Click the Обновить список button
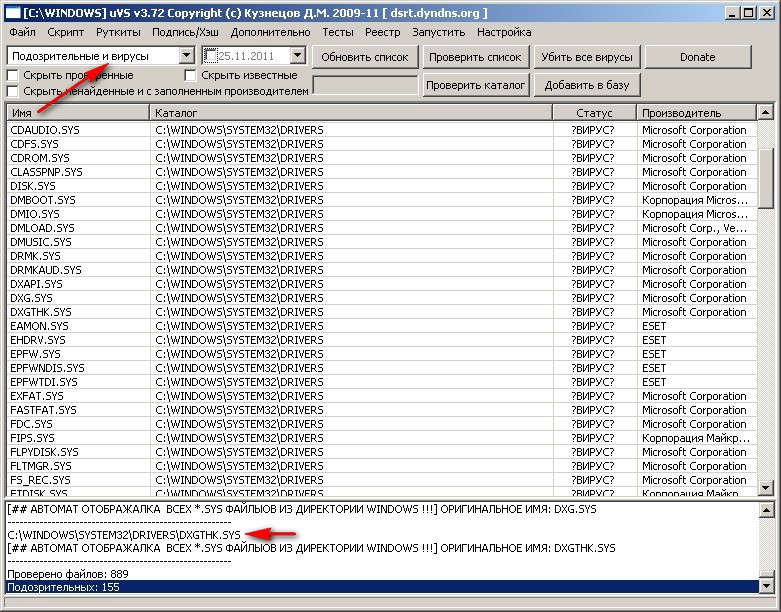 click(x=365, y=57)
